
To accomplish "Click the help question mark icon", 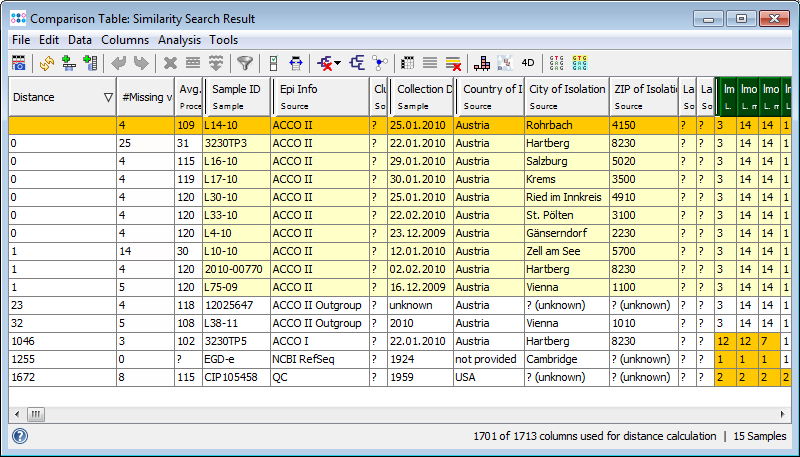I will 19,436.
